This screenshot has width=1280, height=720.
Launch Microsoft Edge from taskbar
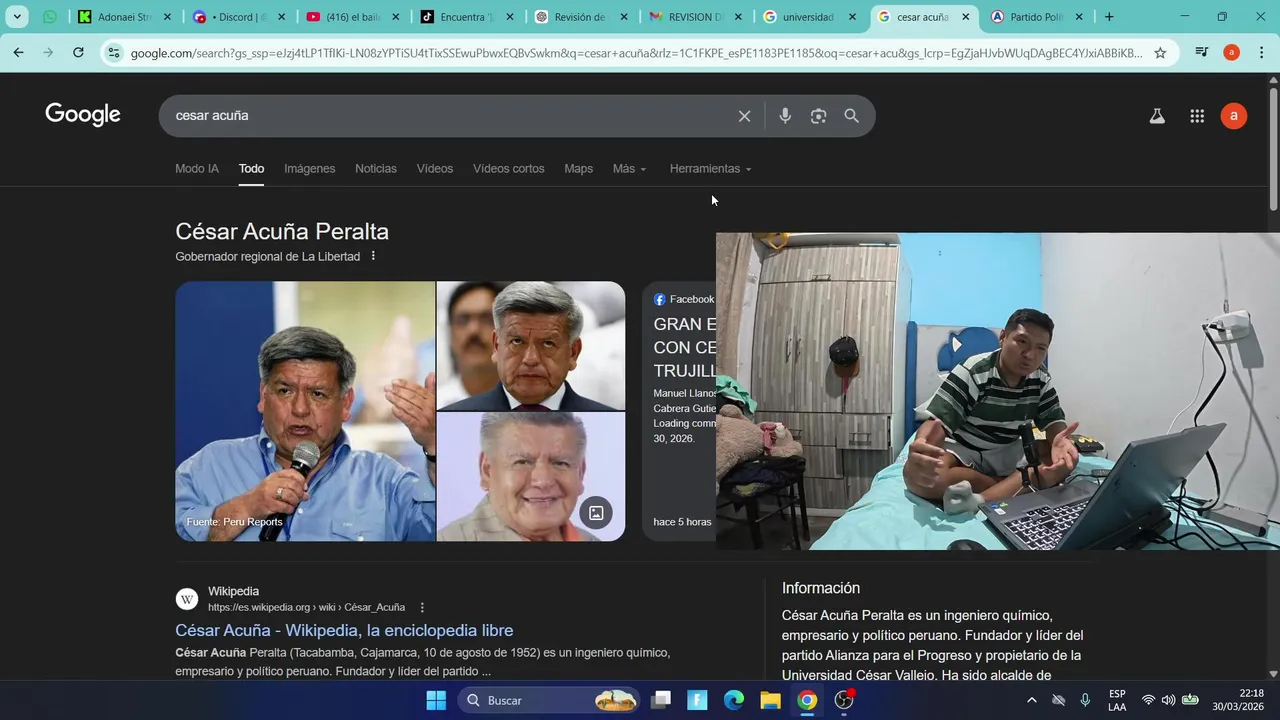pos(734,700)
